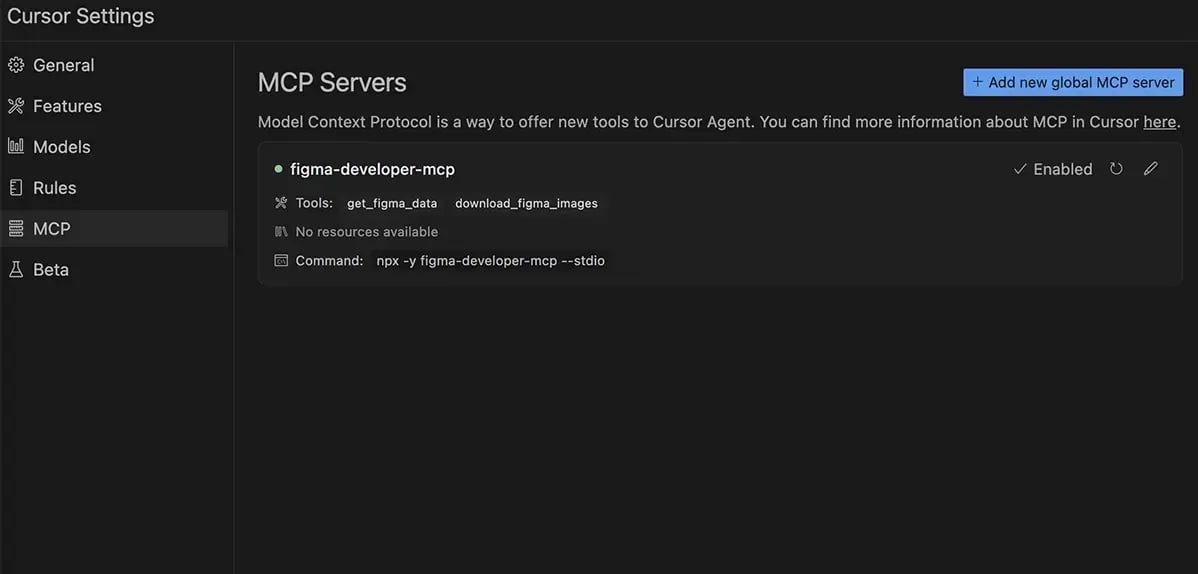Click the Cursor Settings title

pos(81,16)
